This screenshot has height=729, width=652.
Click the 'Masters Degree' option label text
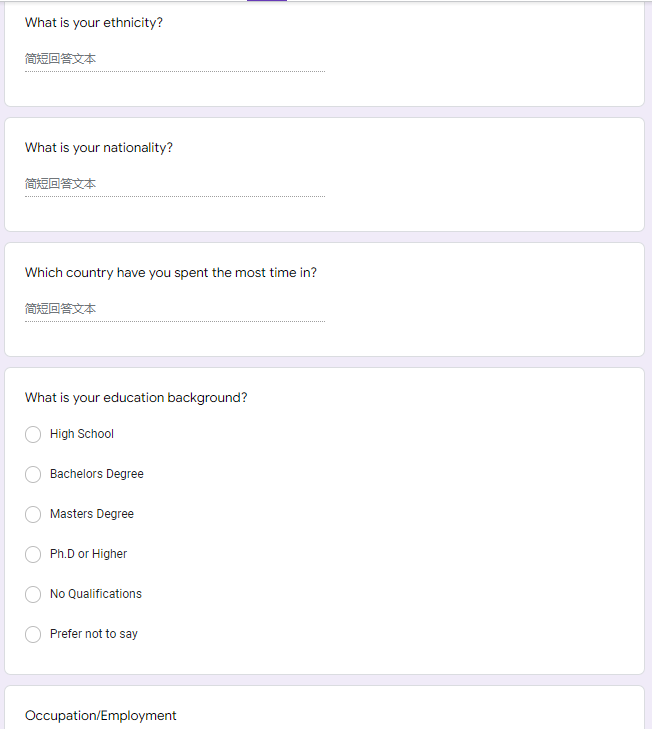pos(92,514)
